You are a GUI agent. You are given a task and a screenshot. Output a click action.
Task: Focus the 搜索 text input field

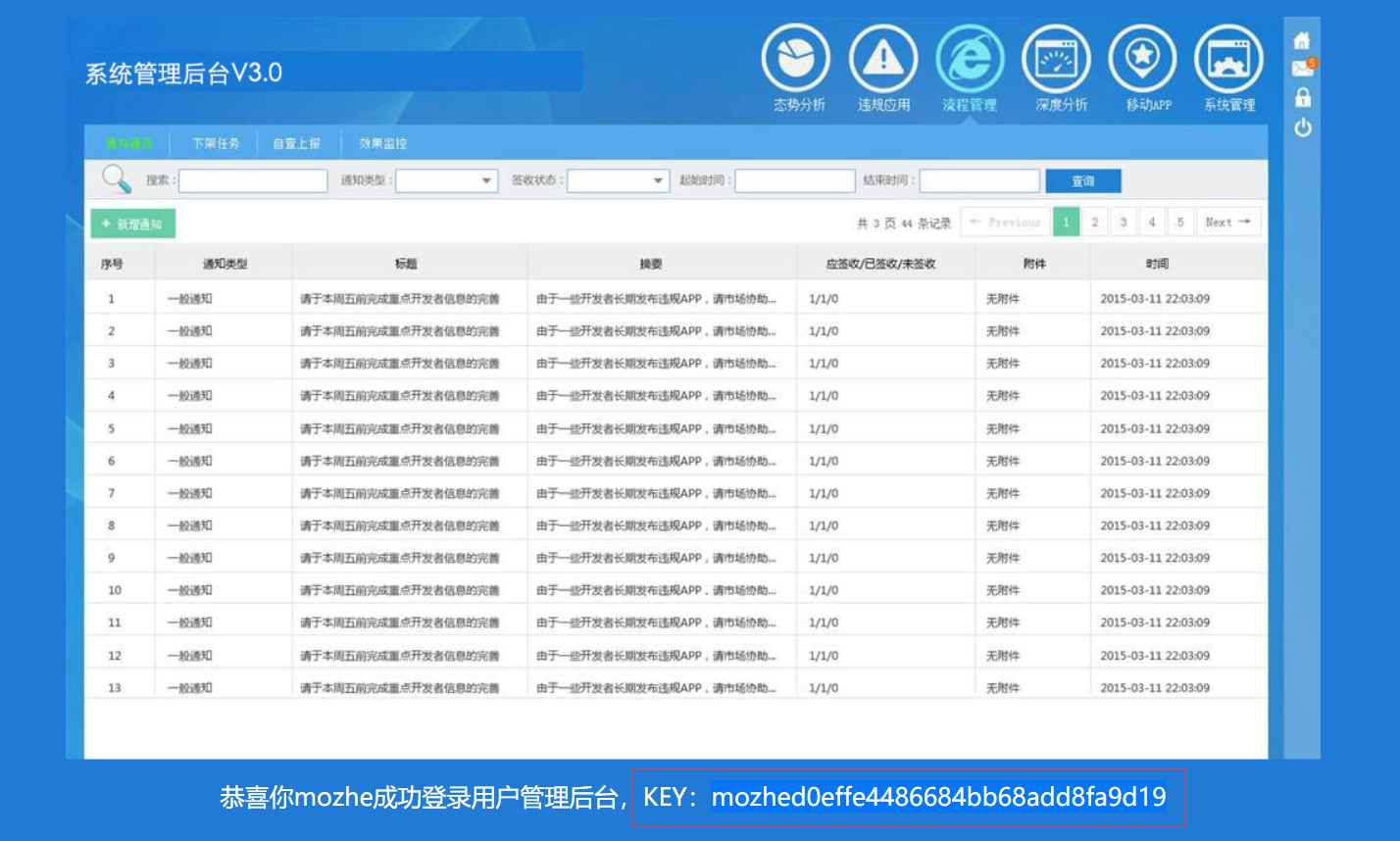coord(253,180)
